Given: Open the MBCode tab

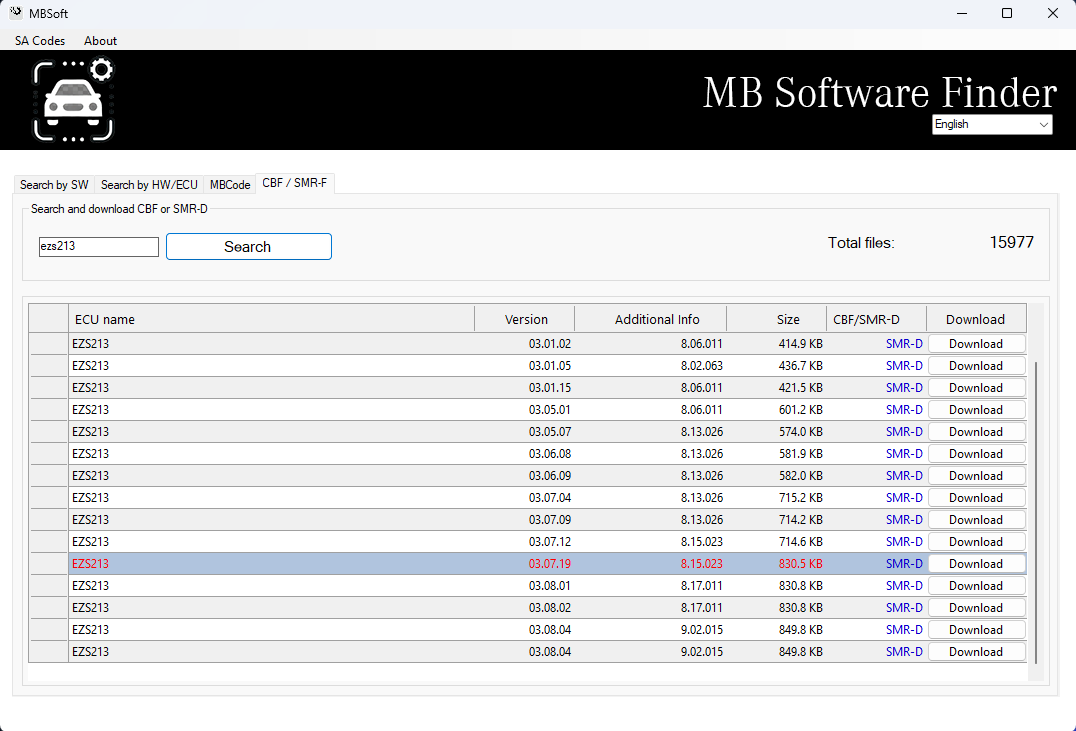Looking at the screenshot, I should tap(229, 184).
